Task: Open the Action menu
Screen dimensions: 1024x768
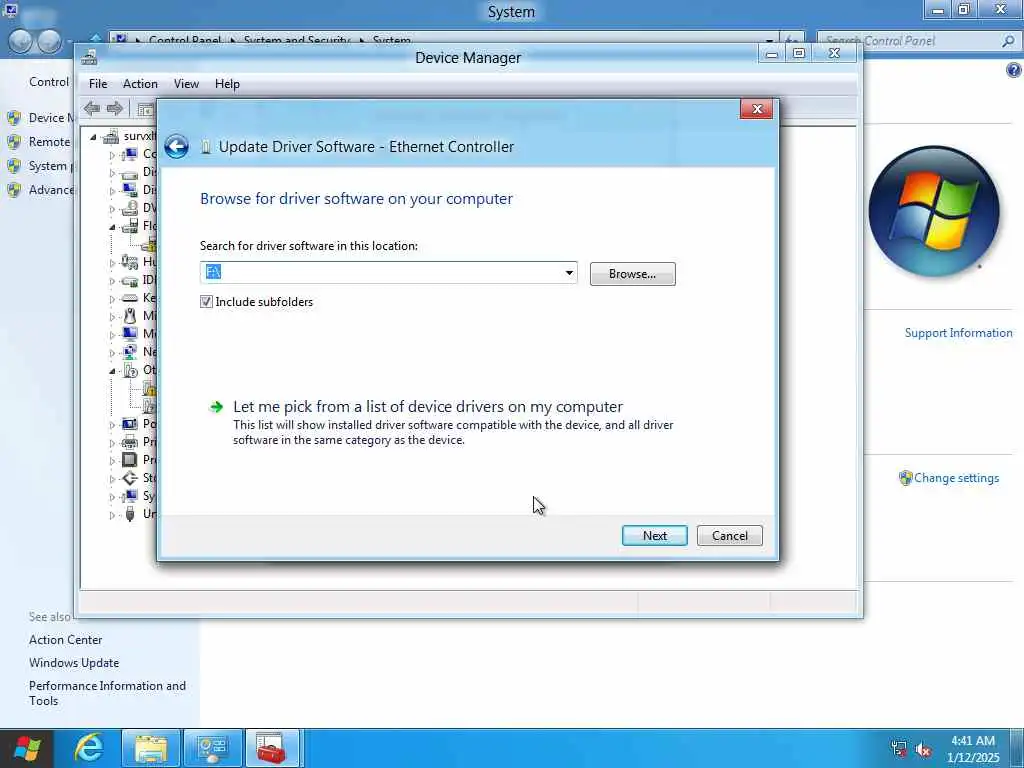Action: [140, 84]
